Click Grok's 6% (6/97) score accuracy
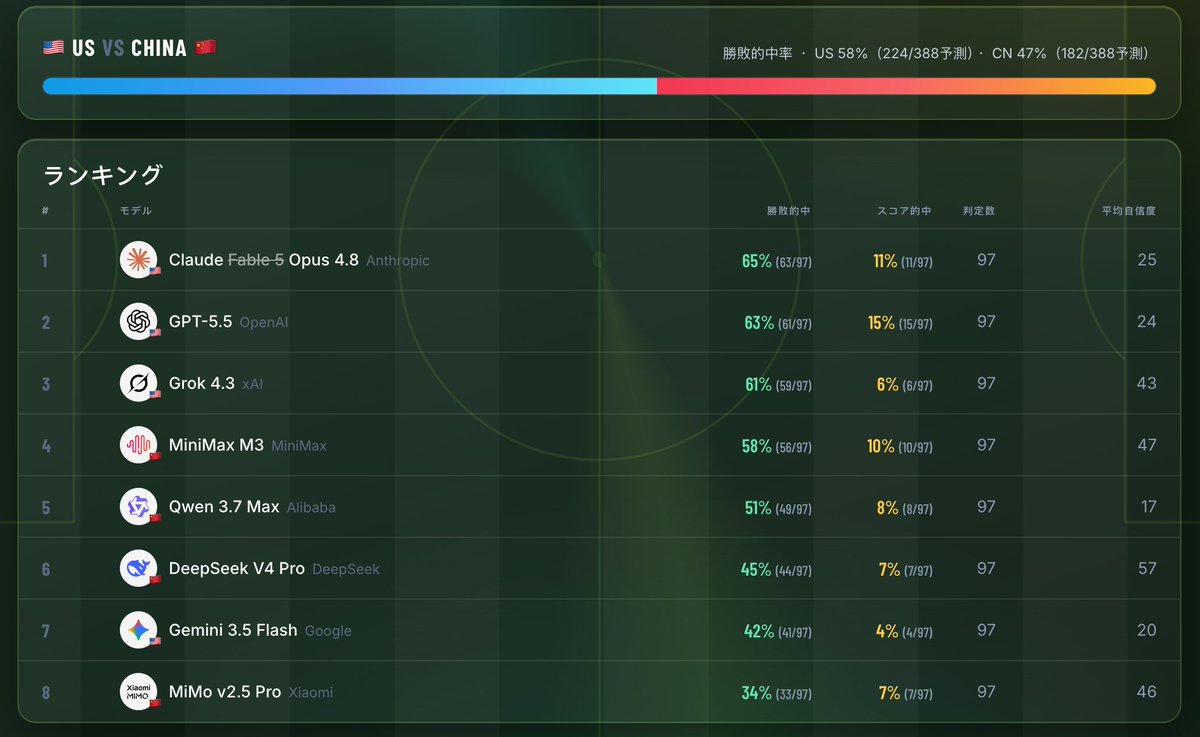1200x737 pixels. [905, 384]
